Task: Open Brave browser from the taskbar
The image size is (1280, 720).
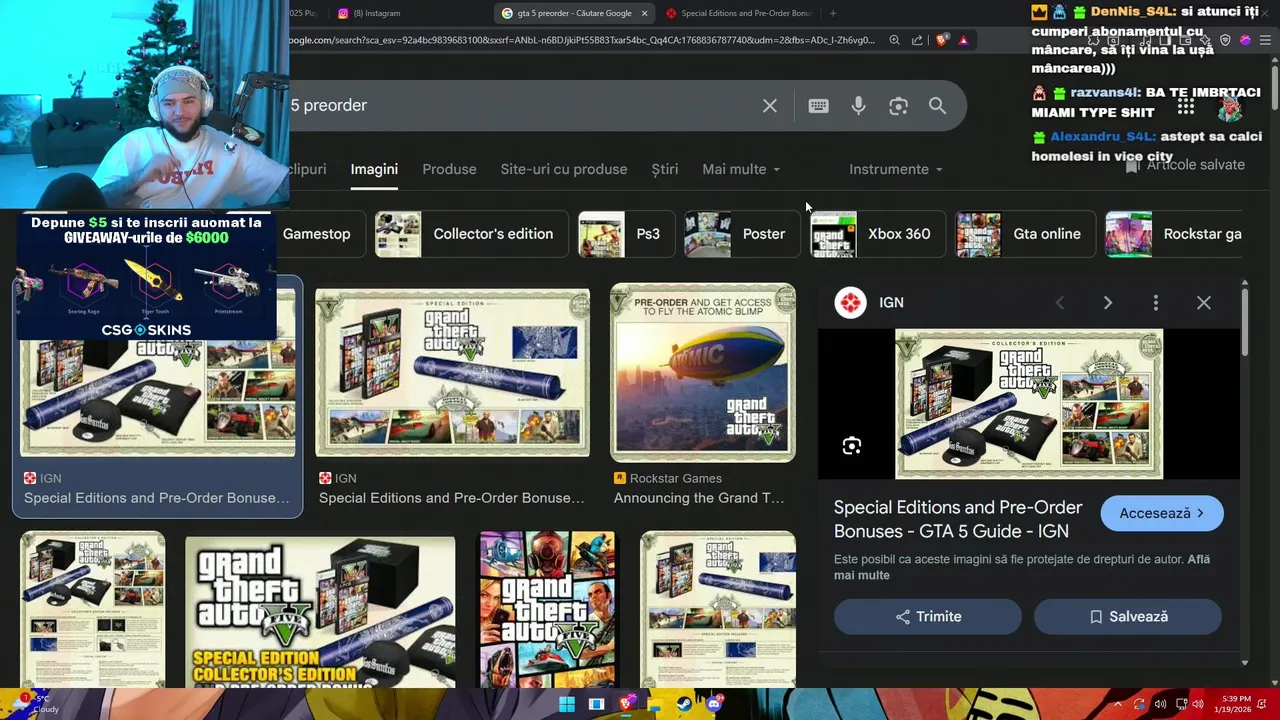Action: [x=626, y=704]
